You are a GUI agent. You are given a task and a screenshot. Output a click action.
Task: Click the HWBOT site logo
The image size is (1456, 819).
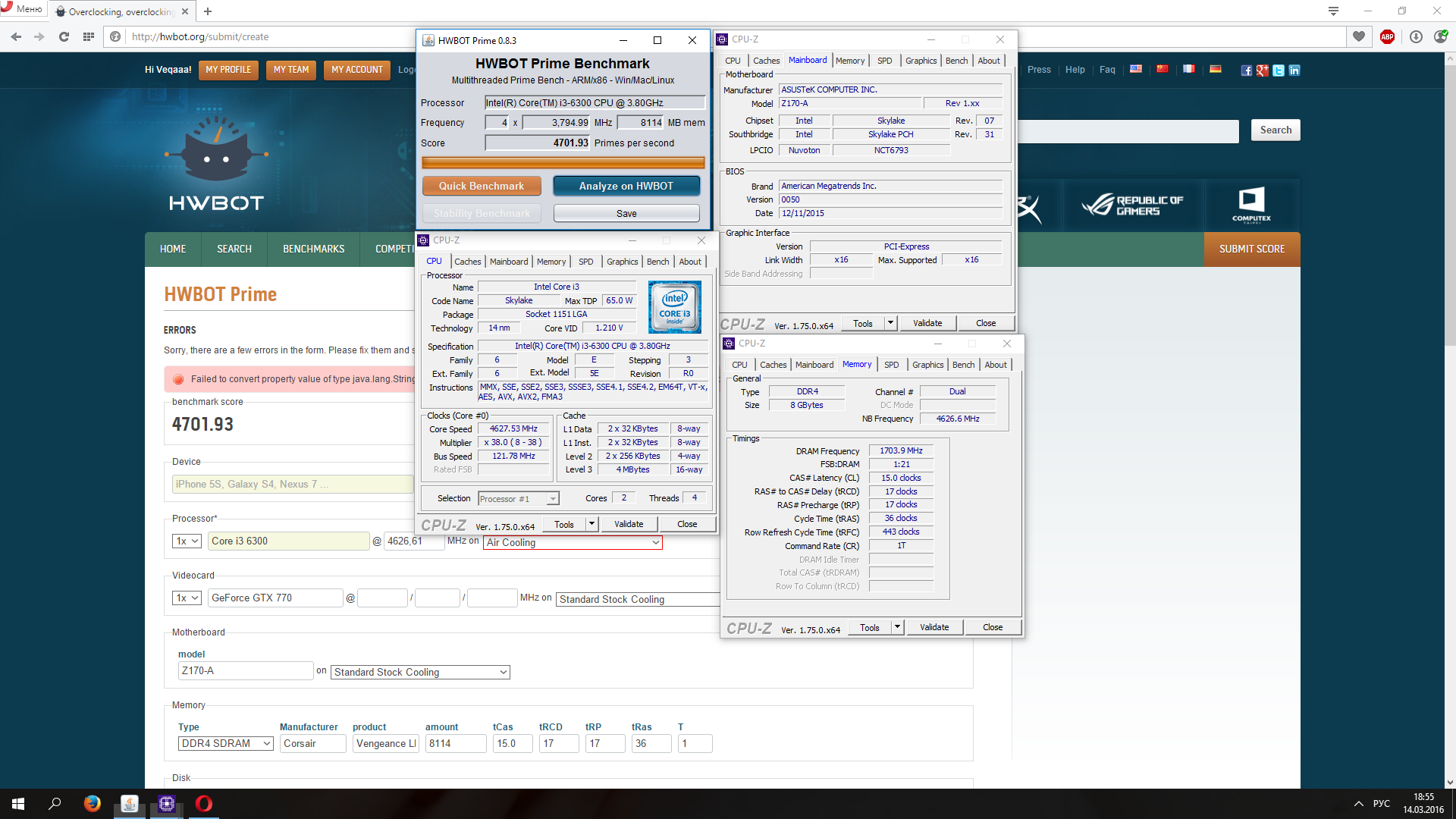point(216,163)
